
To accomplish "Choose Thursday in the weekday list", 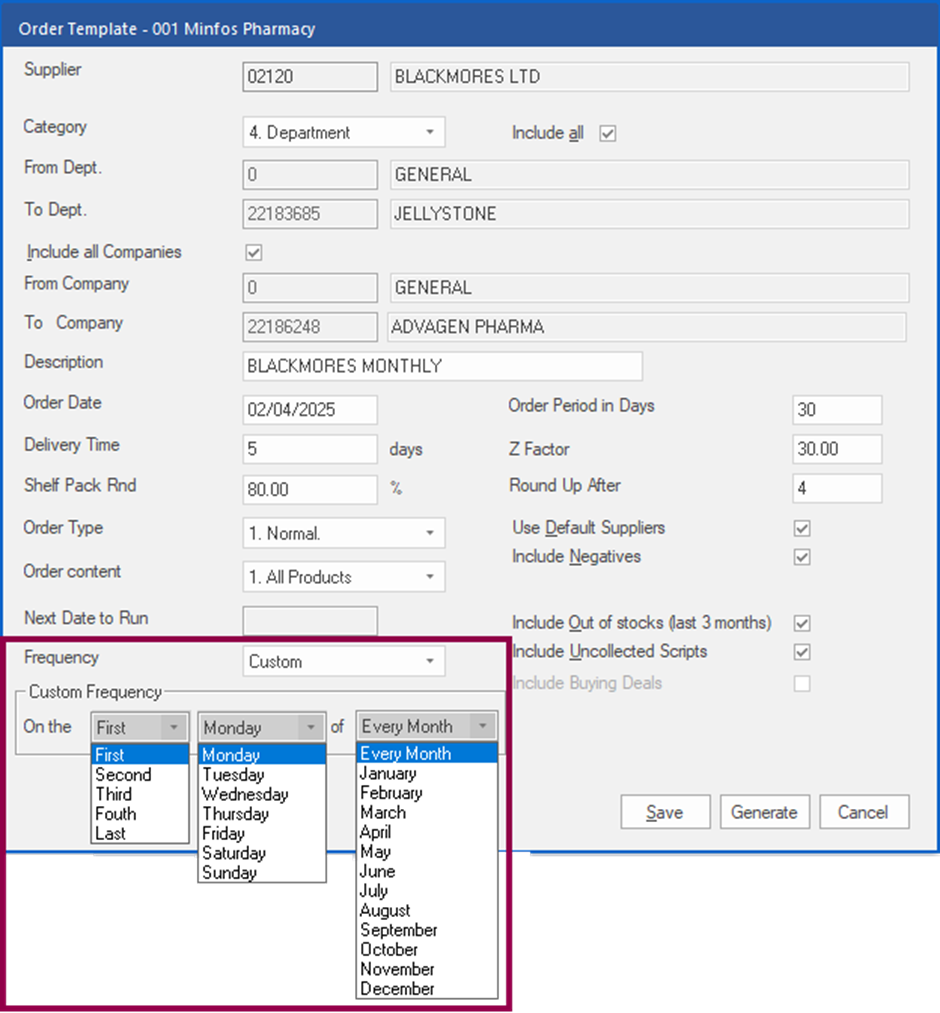I will tap(262, 814).
